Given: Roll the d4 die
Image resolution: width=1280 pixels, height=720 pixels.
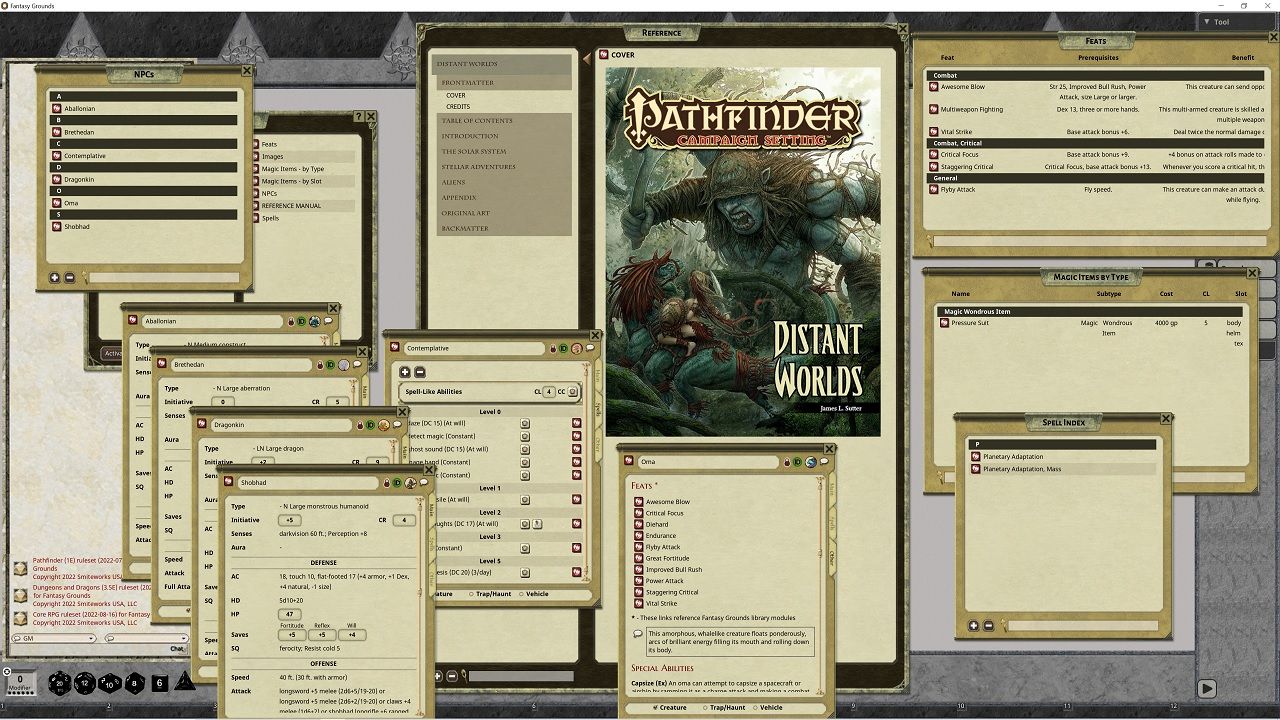Looking at the screenshot, I should coord(185,682).
